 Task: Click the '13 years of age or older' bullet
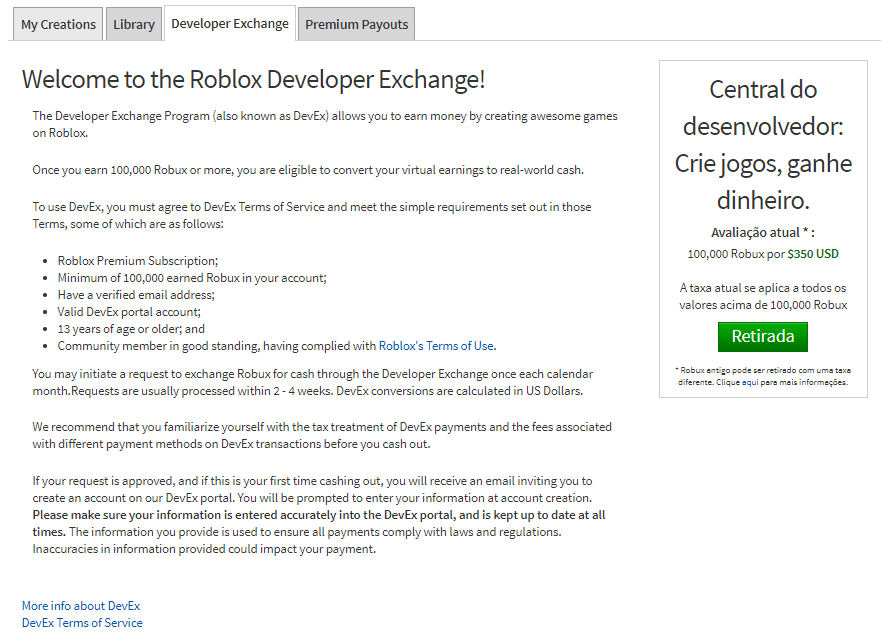131,328
